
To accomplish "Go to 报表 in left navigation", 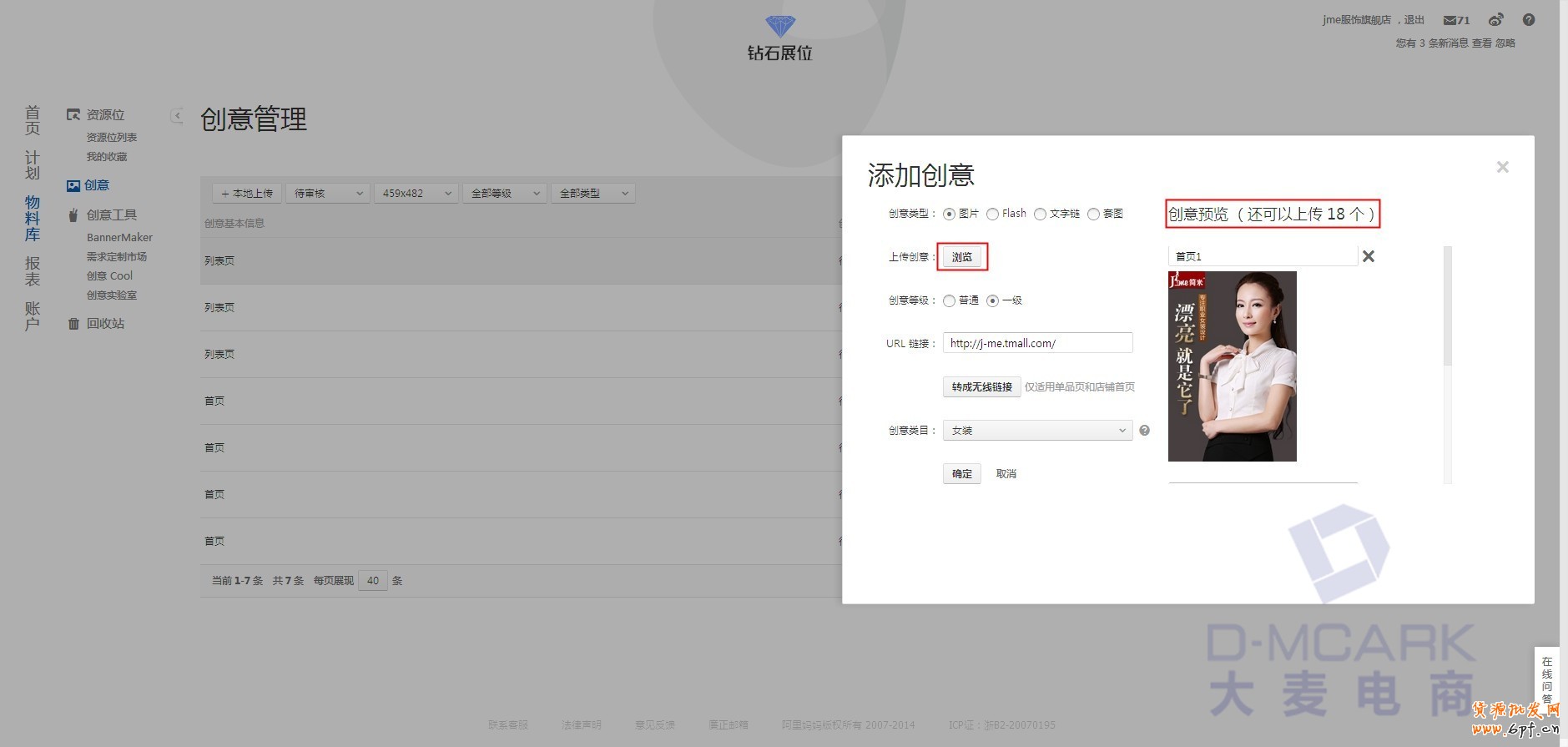I will (32, 271).
